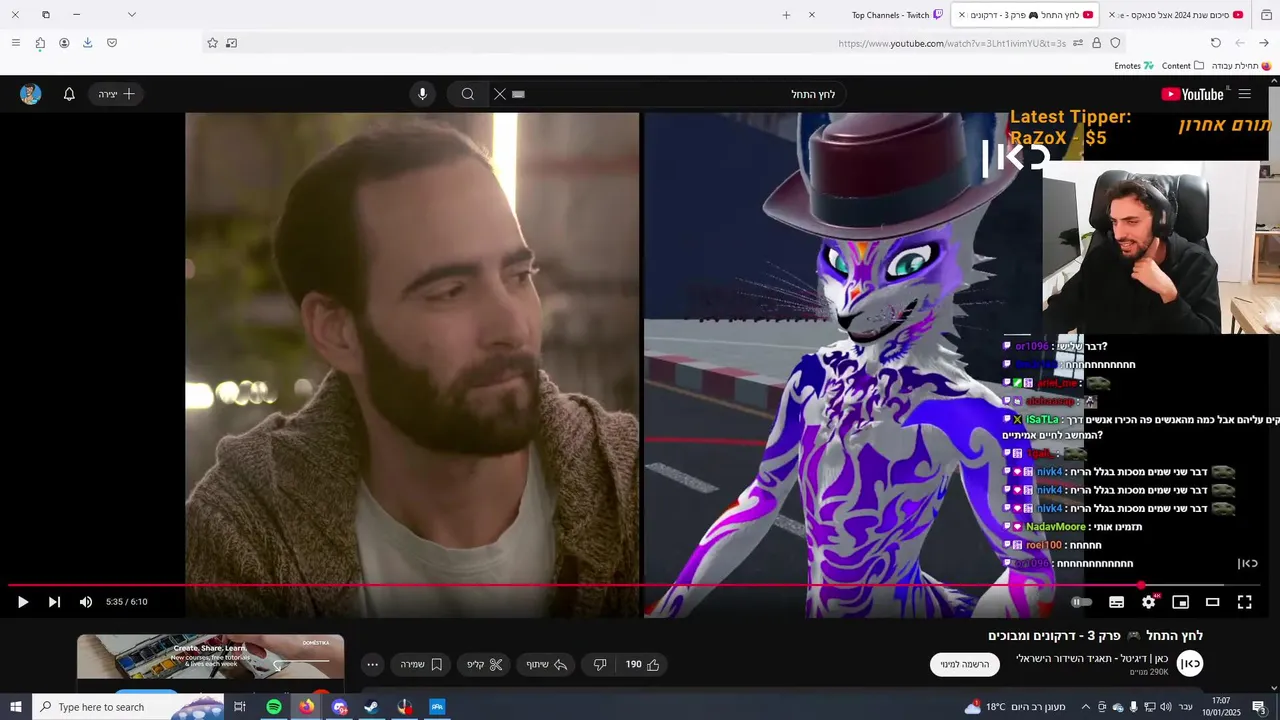Image resolution: width=1280 pixels, height=720 pixels.
Task: Bookmark this page with the star icon
Action: pyautogui.click(x=212, y=43)
